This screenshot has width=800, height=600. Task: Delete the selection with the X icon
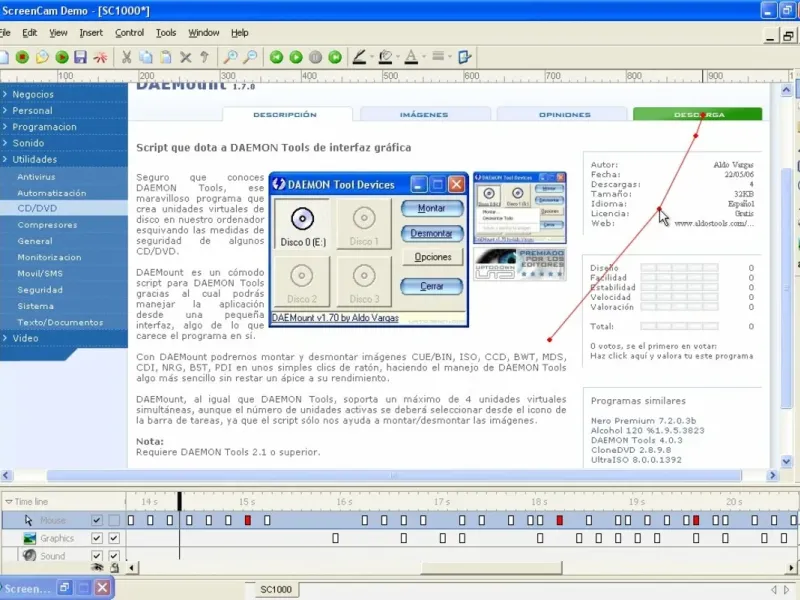(186, 57)
